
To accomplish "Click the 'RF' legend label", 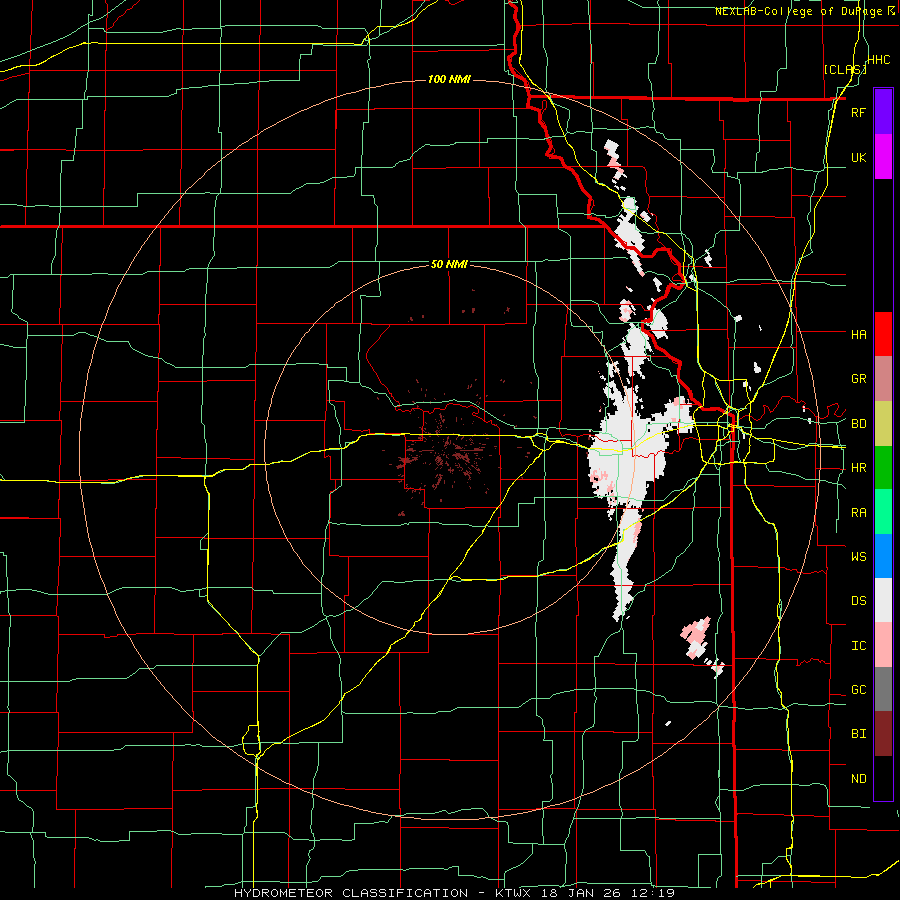I will [x=858, y=113].
